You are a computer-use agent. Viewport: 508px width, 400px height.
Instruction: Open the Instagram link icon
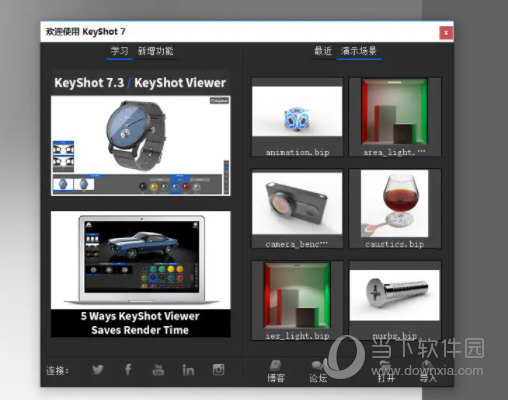219,369
